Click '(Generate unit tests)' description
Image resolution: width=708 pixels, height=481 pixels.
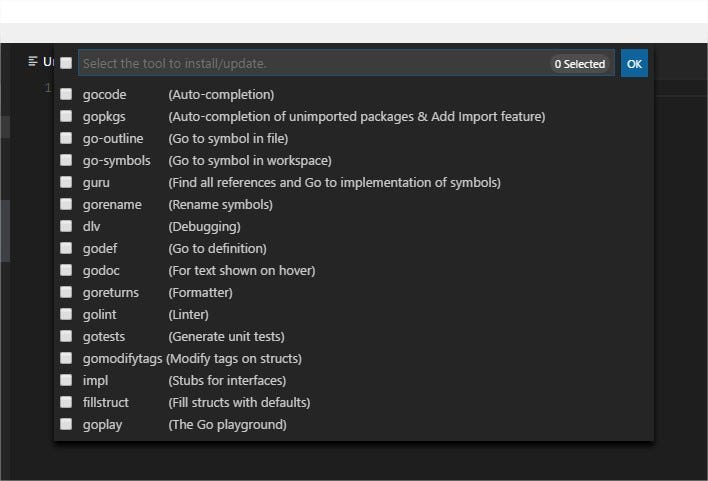point(226,336)
